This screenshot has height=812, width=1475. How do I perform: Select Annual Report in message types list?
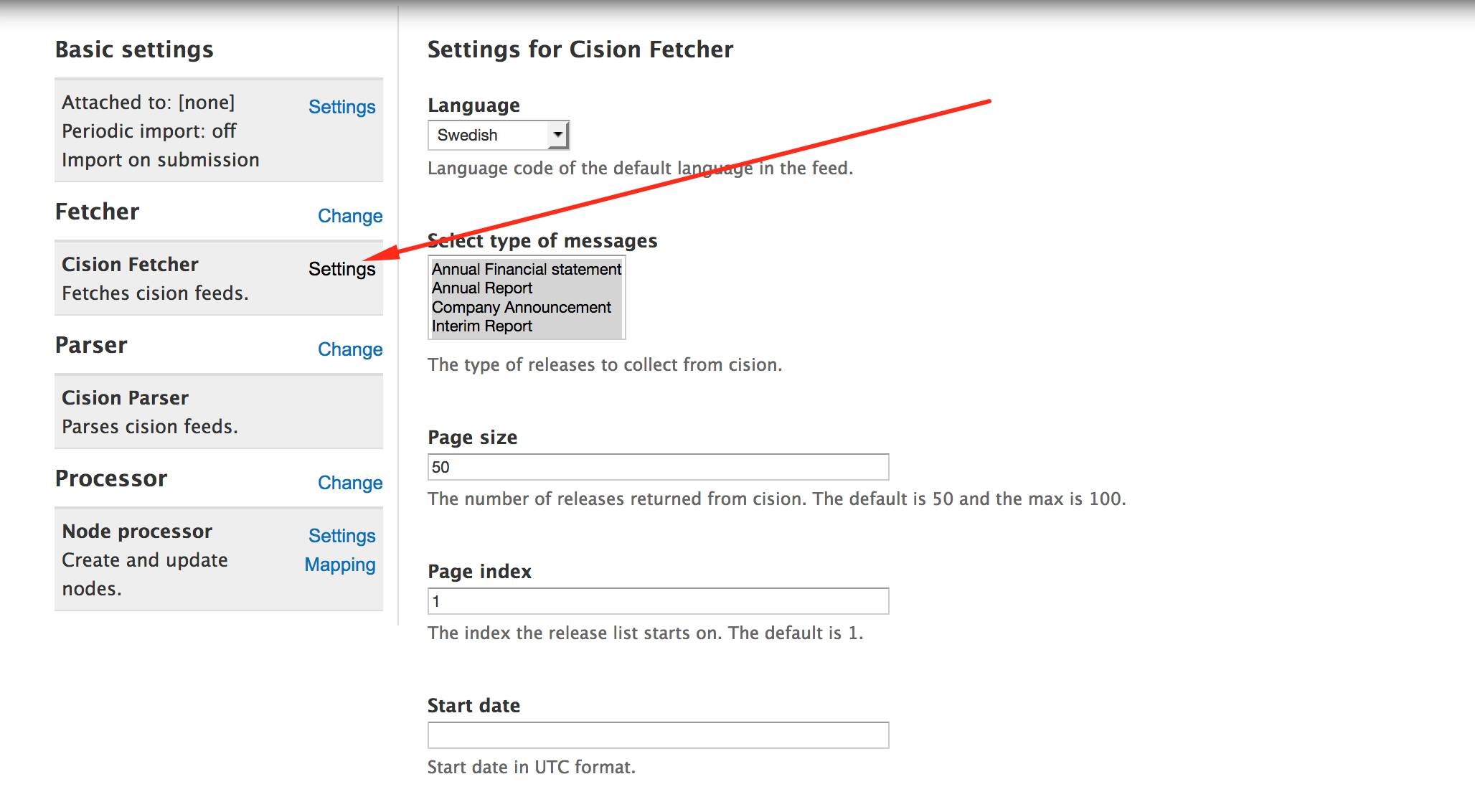point(527,288)
